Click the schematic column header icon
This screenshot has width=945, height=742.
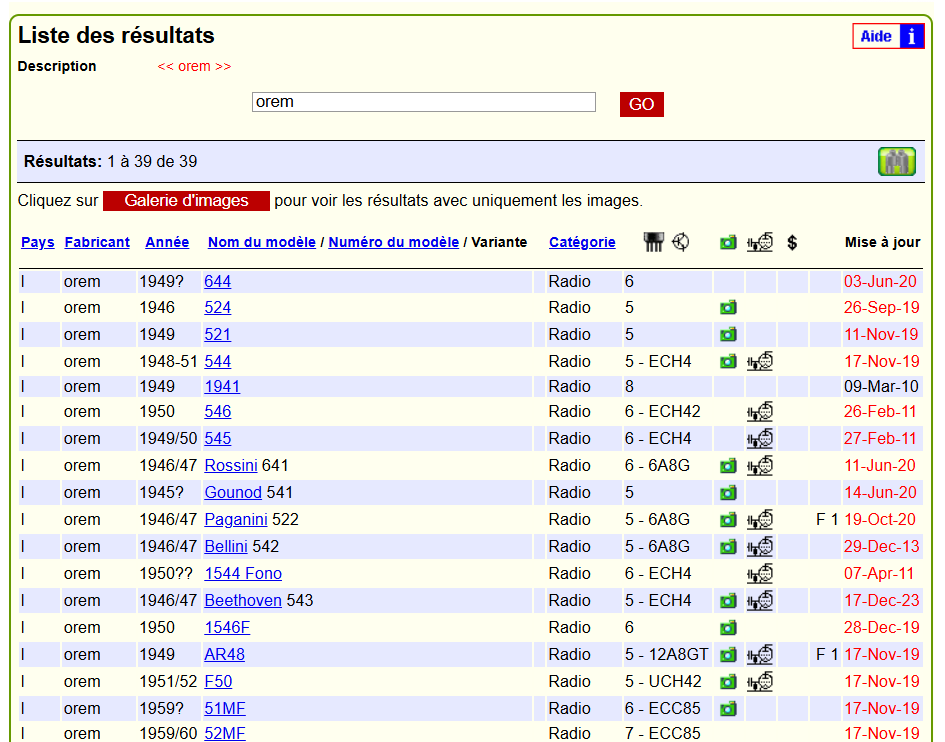[760, 242]
